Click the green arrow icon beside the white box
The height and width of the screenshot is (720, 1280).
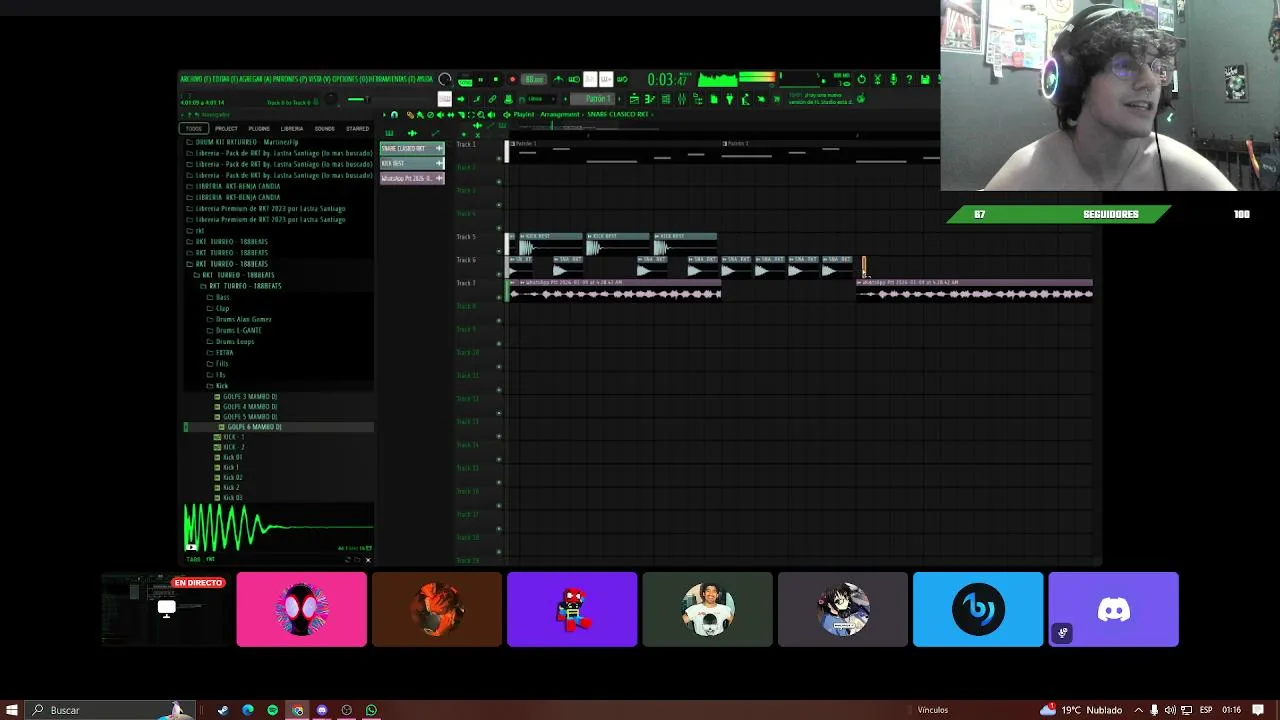click(x=461, y=99)
